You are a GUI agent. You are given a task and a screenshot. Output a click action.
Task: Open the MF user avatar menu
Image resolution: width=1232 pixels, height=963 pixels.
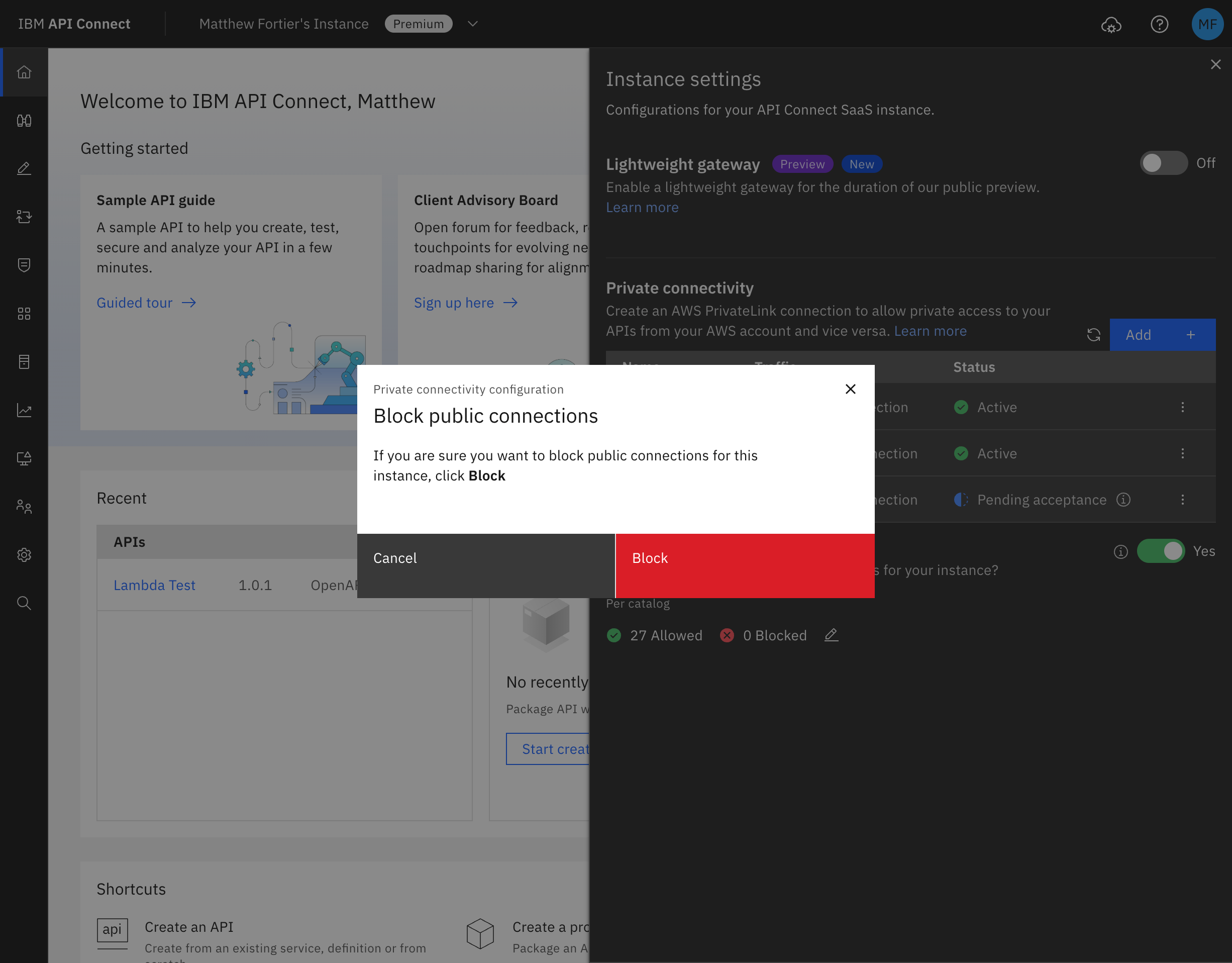[x=1206, y=24]
